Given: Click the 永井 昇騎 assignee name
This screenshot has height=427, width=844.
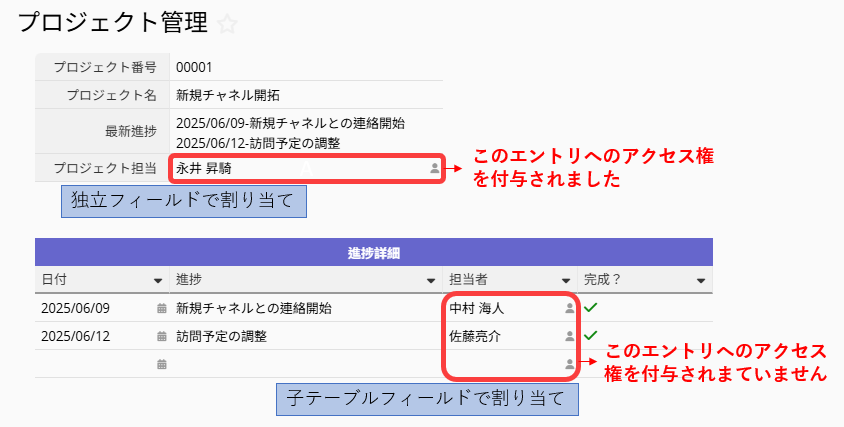Looking at the screenshot, I should (x=204, y=169).
